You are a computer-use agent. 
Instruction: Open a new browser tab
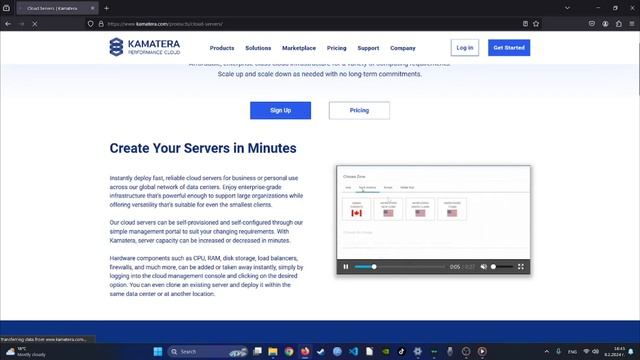[x=107, y=8]
